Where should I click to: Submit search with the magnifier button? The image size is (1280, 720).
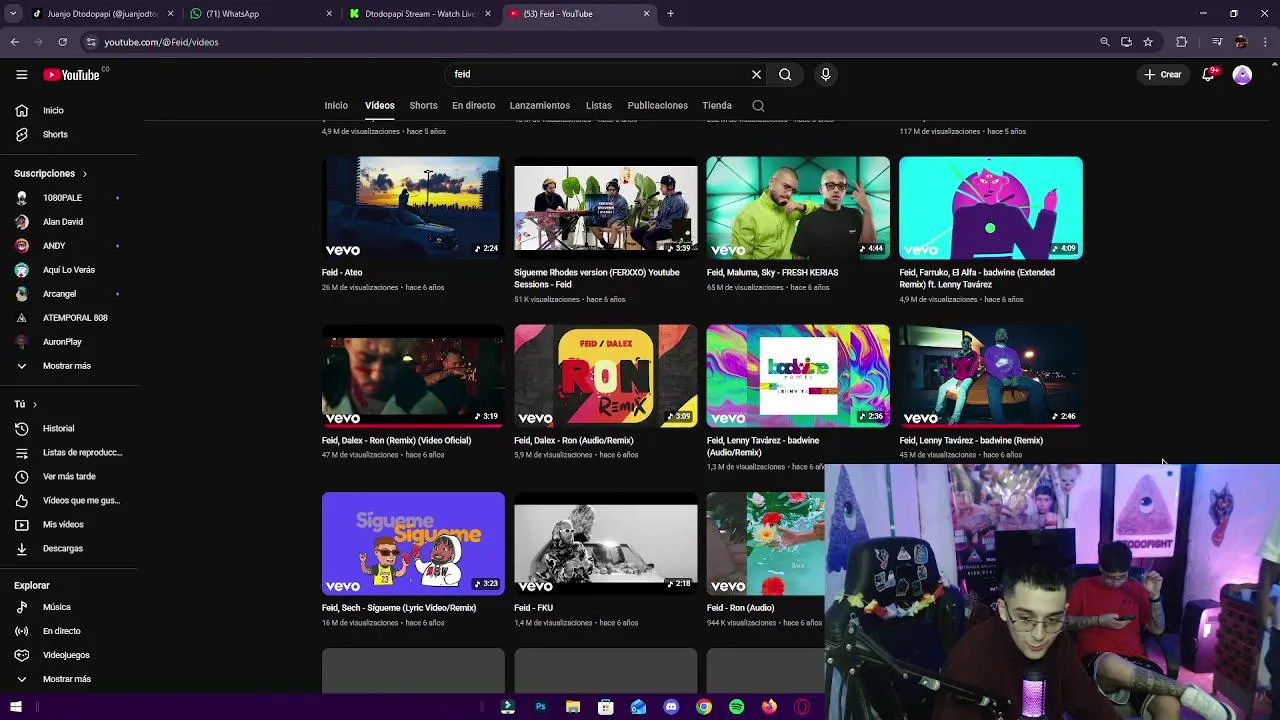[785, 74]
